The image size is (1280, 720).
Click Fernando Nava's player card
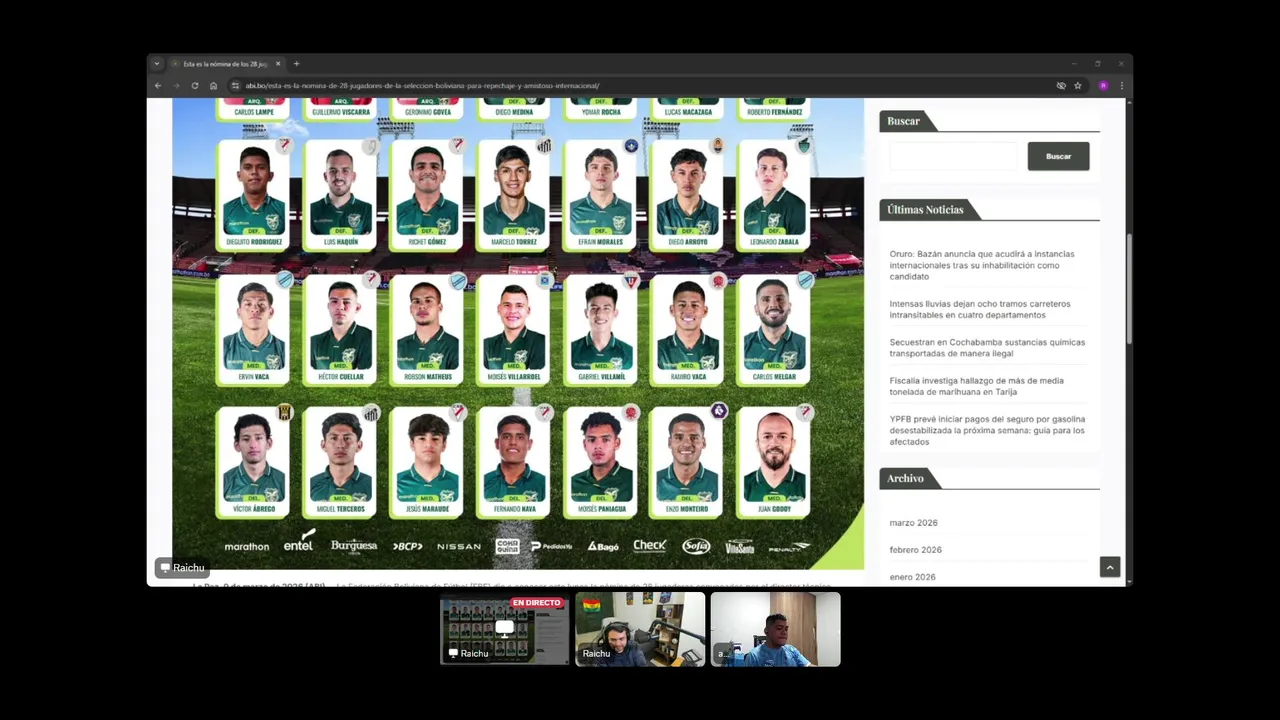pyautogui.click(x=514, y=462)
